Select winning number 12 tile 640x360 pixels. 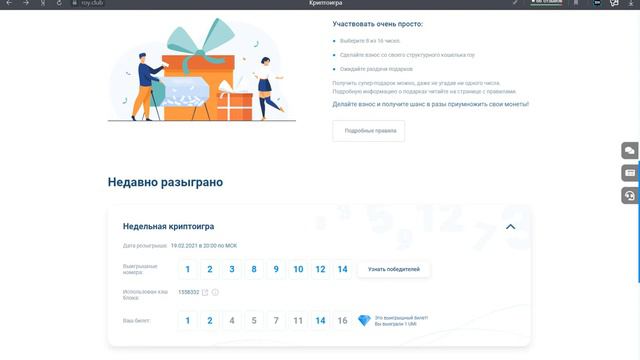(320, 269)
